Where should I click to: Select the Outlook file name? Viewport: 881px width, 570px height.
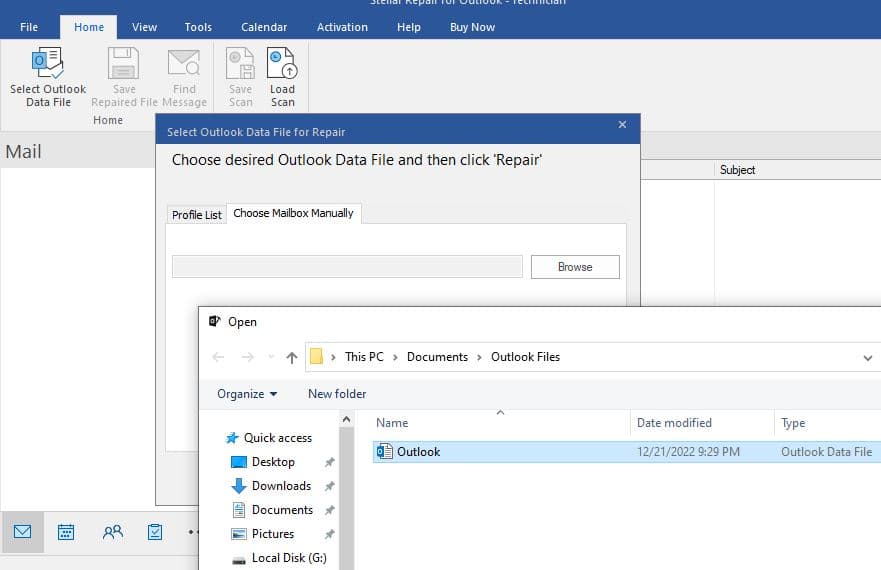point(419,452)
